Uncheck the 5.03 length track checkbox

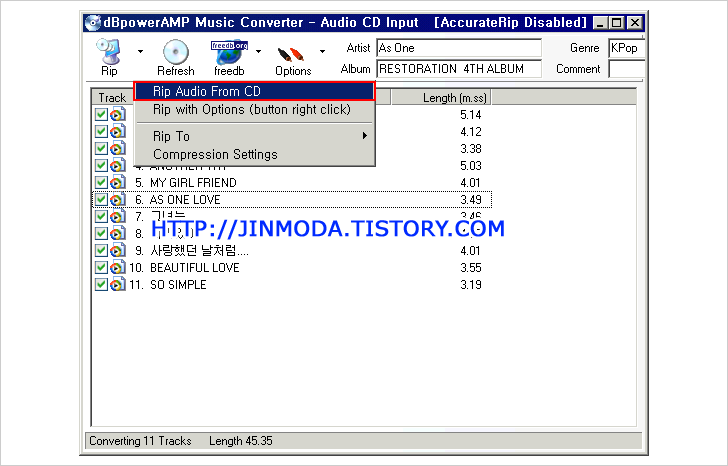coord(101,165)
